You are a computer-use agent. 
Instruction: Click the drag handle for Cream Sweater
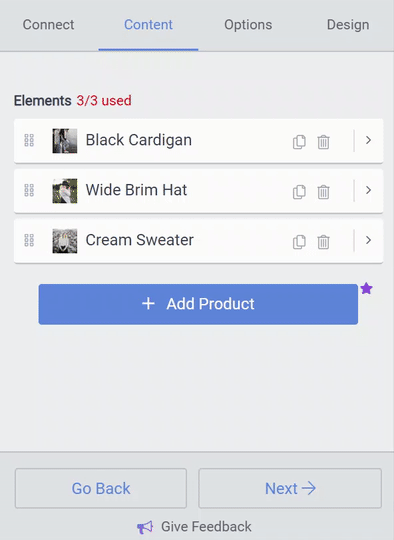point(29,240)
